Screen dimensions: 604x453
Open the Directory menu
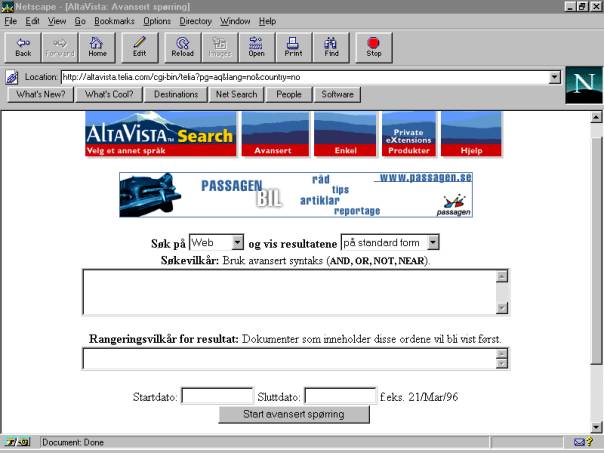(x=195, y=21)
